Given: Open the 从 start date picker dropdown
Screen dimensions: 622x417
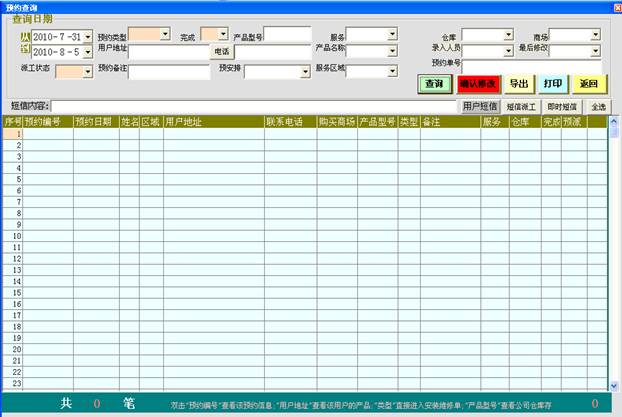Looking at the screenshot, I should point(88,37).
